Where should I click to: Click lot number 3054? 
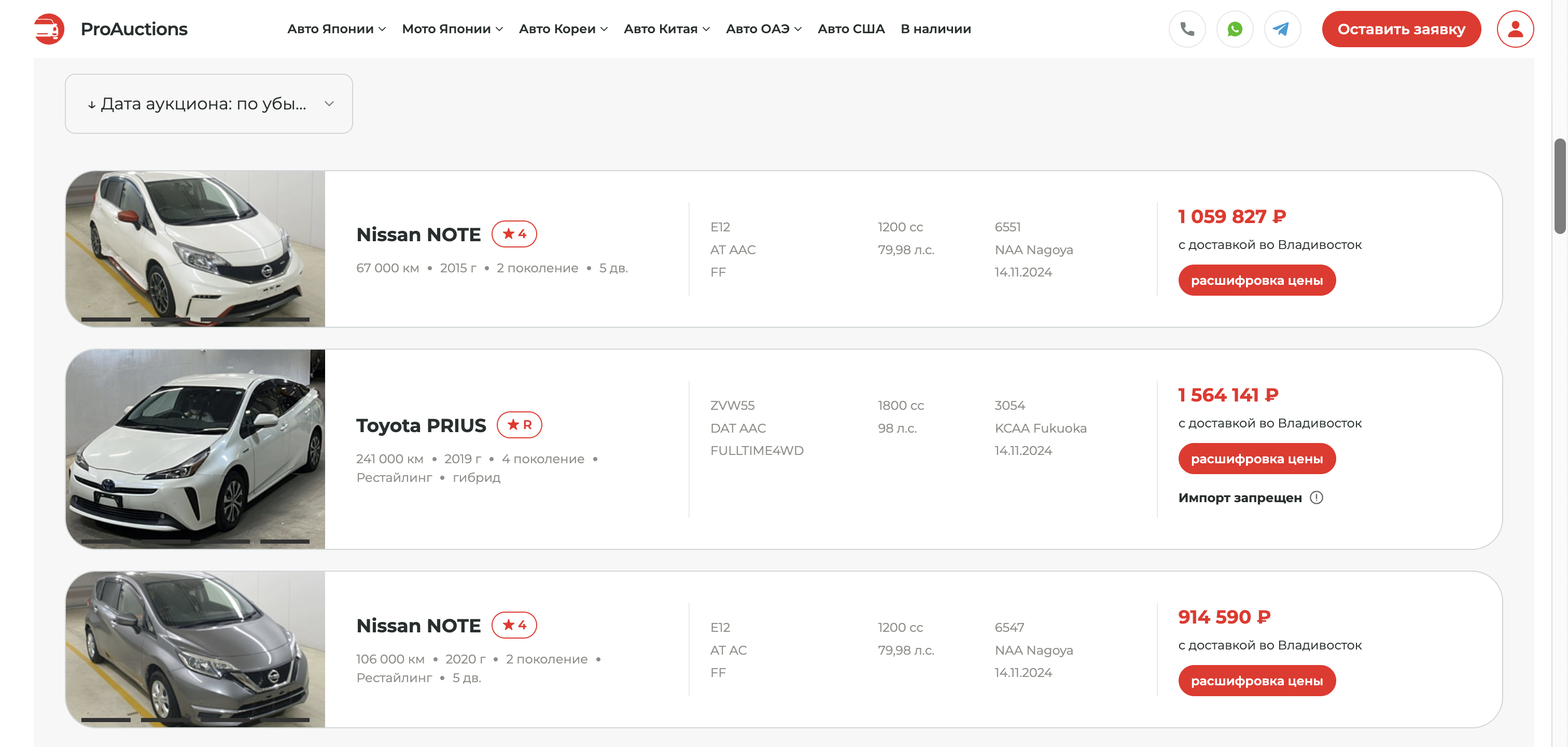tap(1009, 406)
